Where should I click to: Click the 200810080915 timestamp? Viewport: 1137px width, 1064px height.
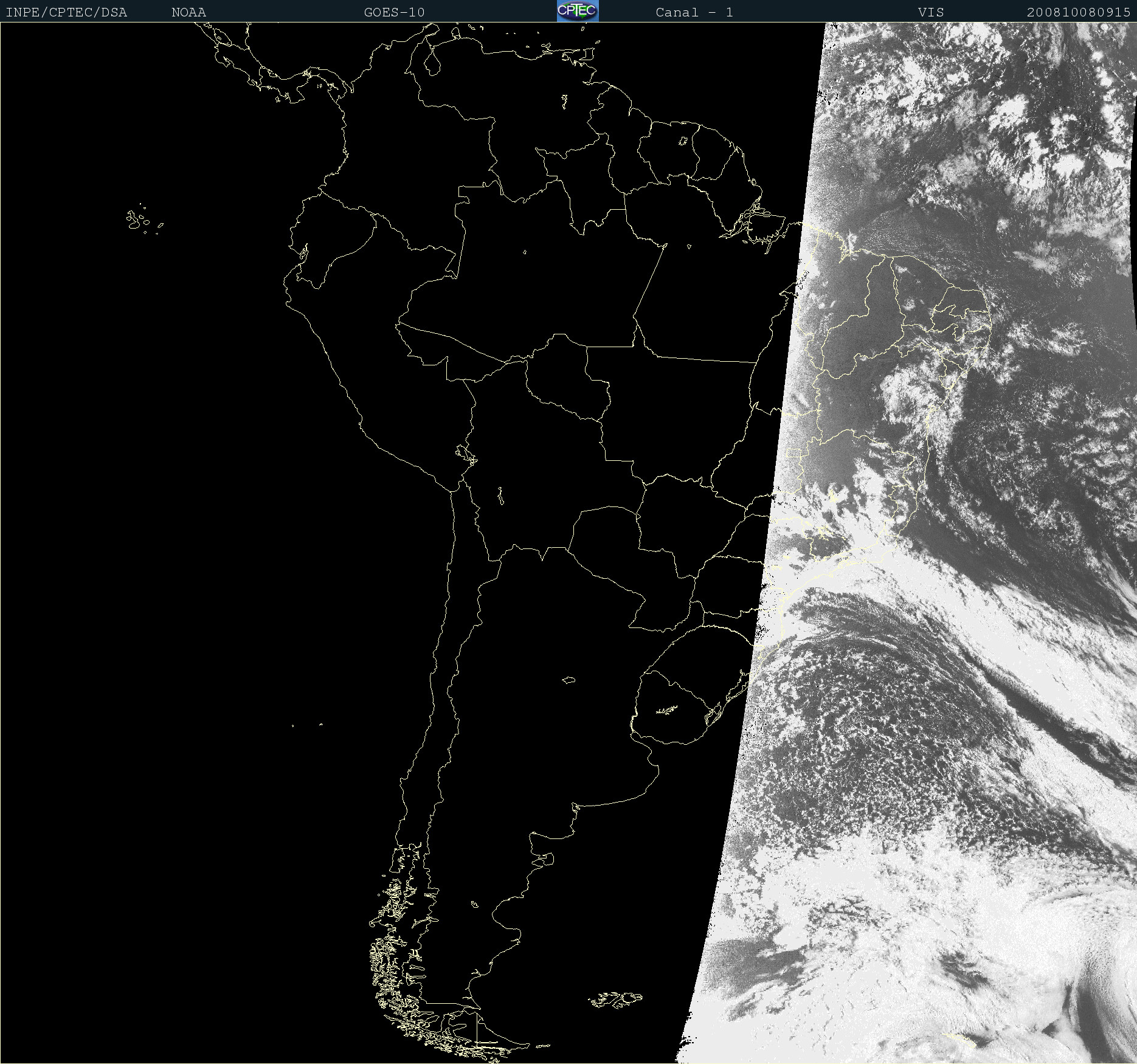coord(1079,12)
